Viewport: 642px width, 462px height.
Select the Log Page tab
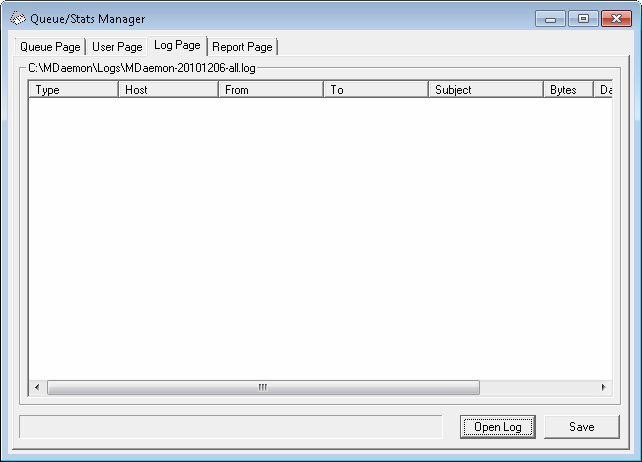pos(177,45)
